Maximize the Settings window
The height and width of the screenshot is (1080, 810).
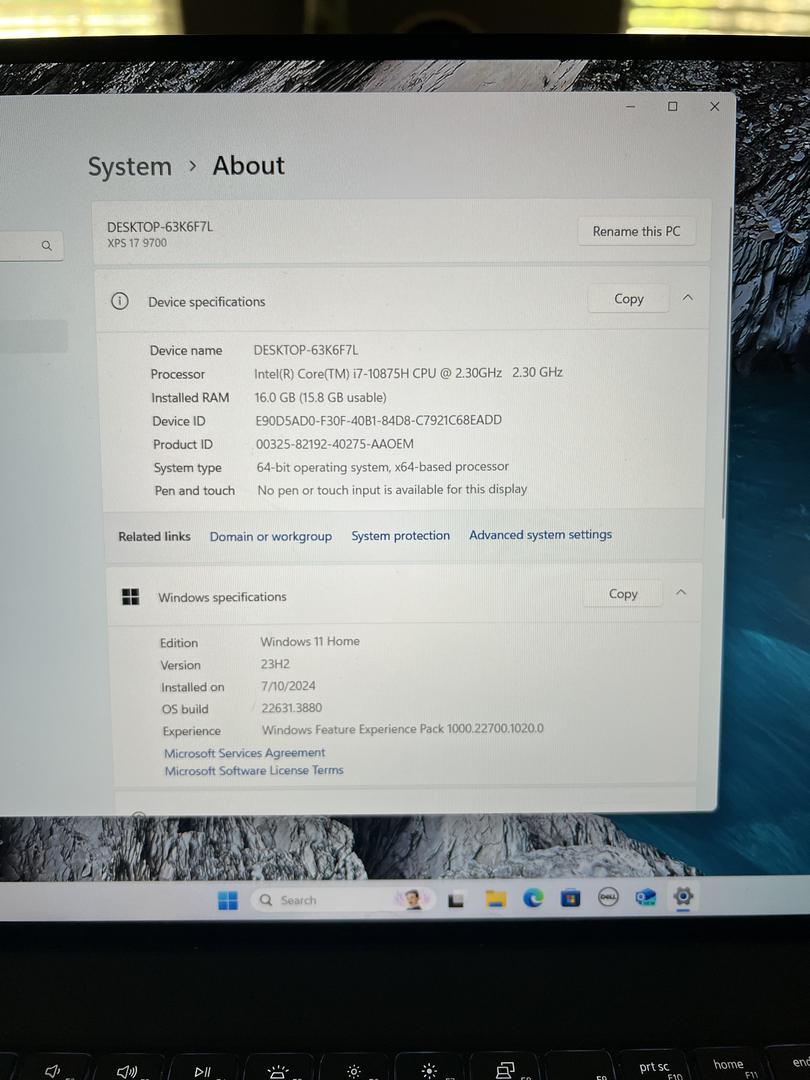coord(672,106)
